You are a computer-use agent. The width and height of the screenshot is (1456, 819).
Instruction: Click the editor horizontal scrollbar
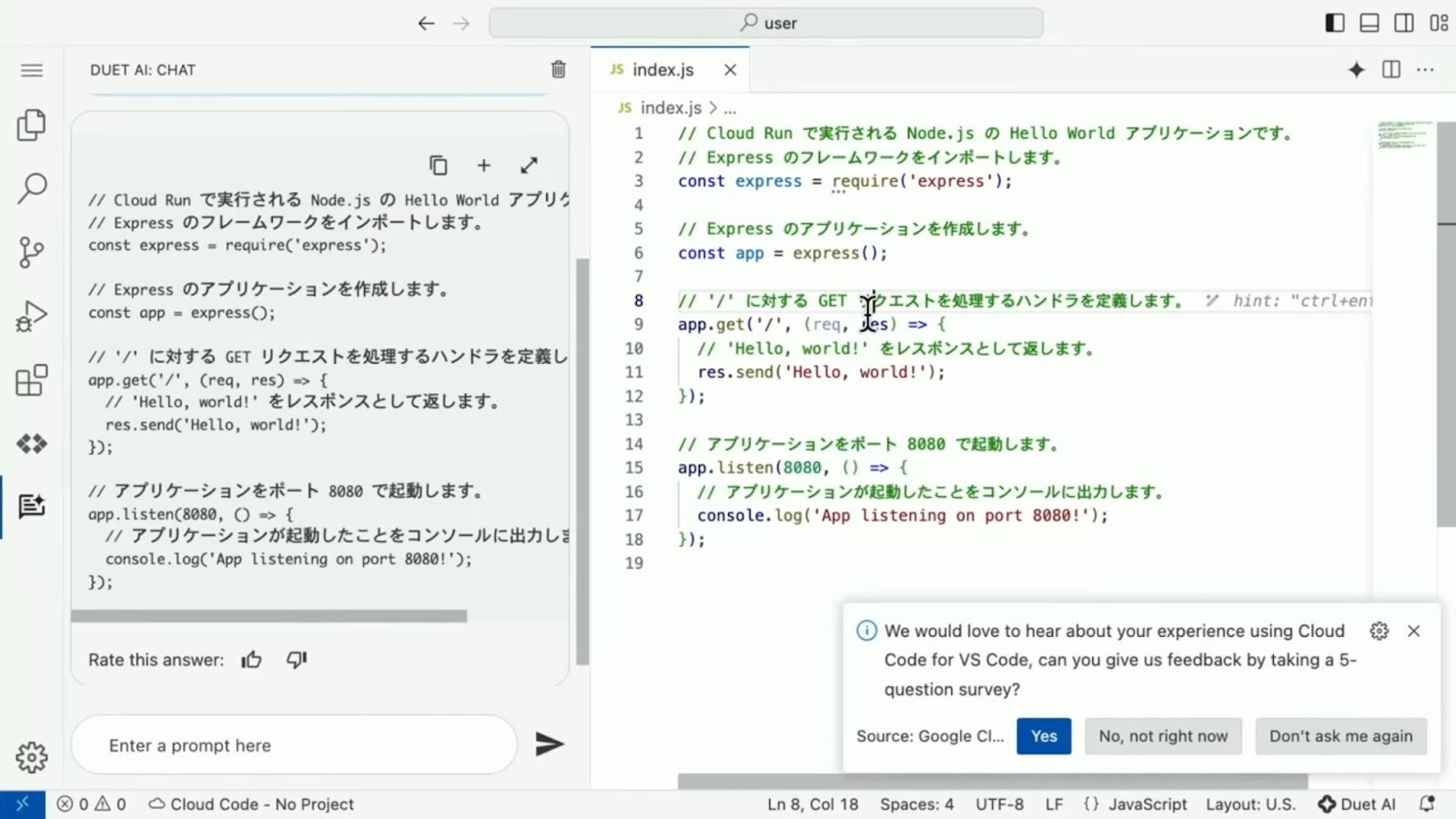click(993, 781)
